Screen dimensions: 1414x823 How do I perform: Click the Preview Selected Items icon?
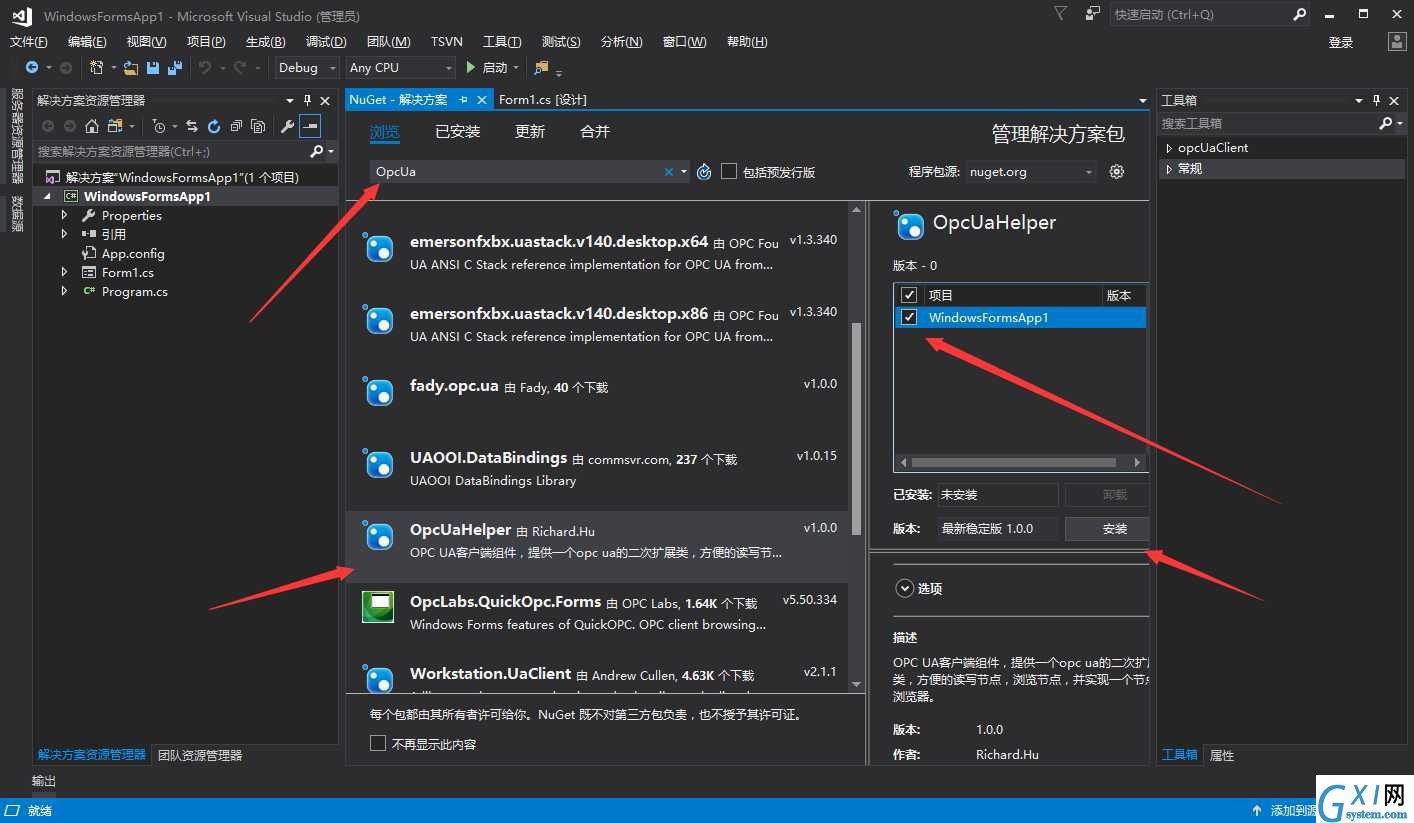tap(310, 126)
